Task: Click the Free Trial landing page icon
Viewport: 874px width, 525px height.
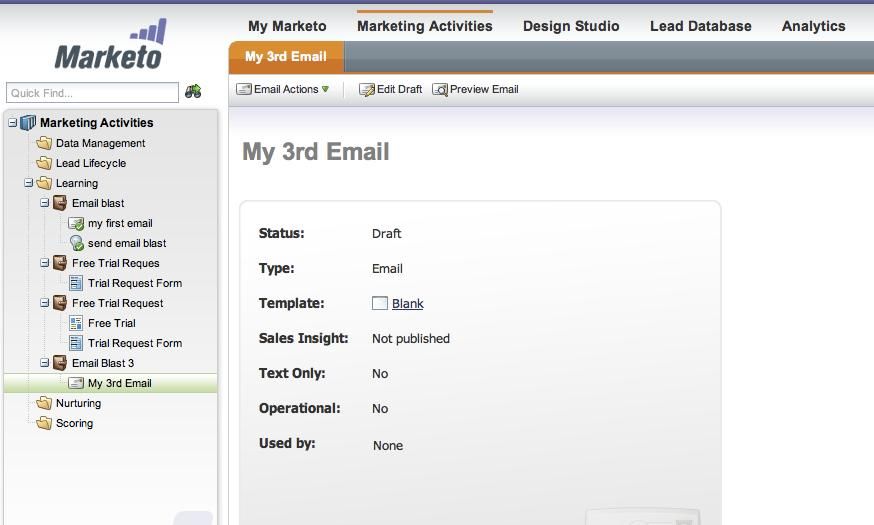Action: point(76,323)
